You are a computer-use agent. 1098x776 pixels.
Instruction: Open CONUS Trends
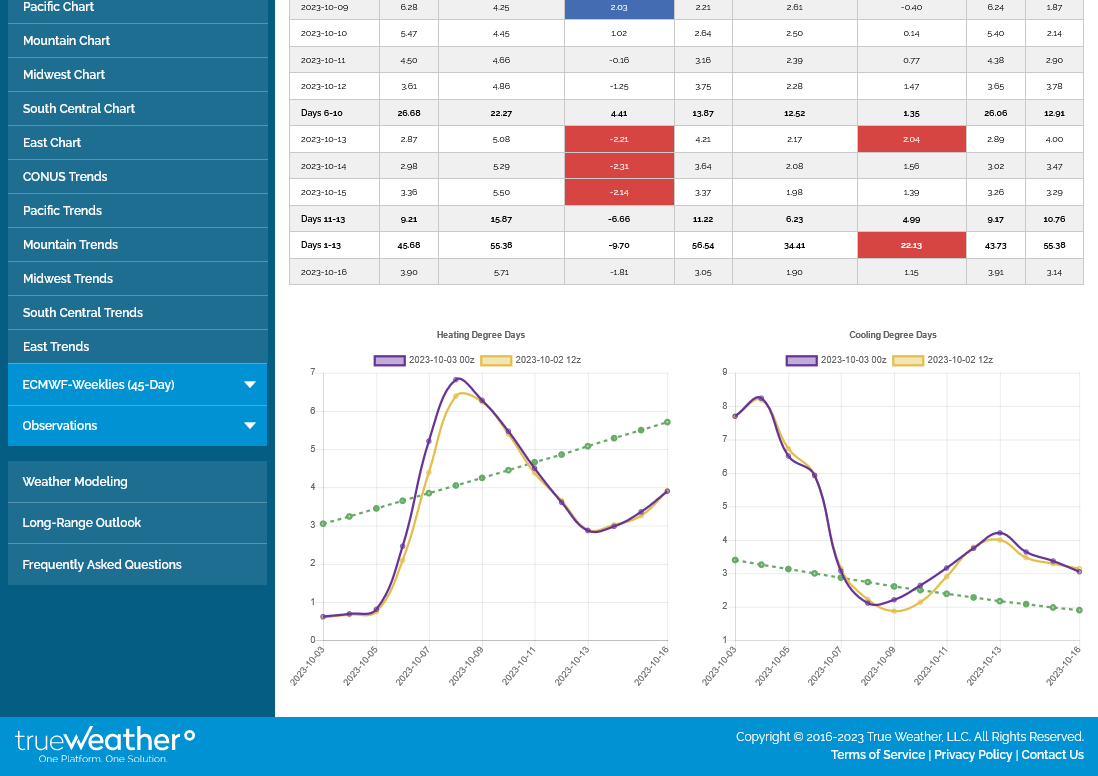click(65, 177)
